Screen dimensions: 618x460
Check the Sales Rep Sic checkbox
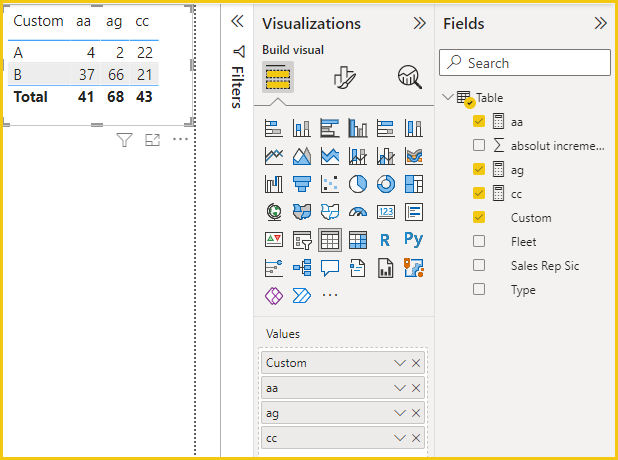[x=479, y=265]
